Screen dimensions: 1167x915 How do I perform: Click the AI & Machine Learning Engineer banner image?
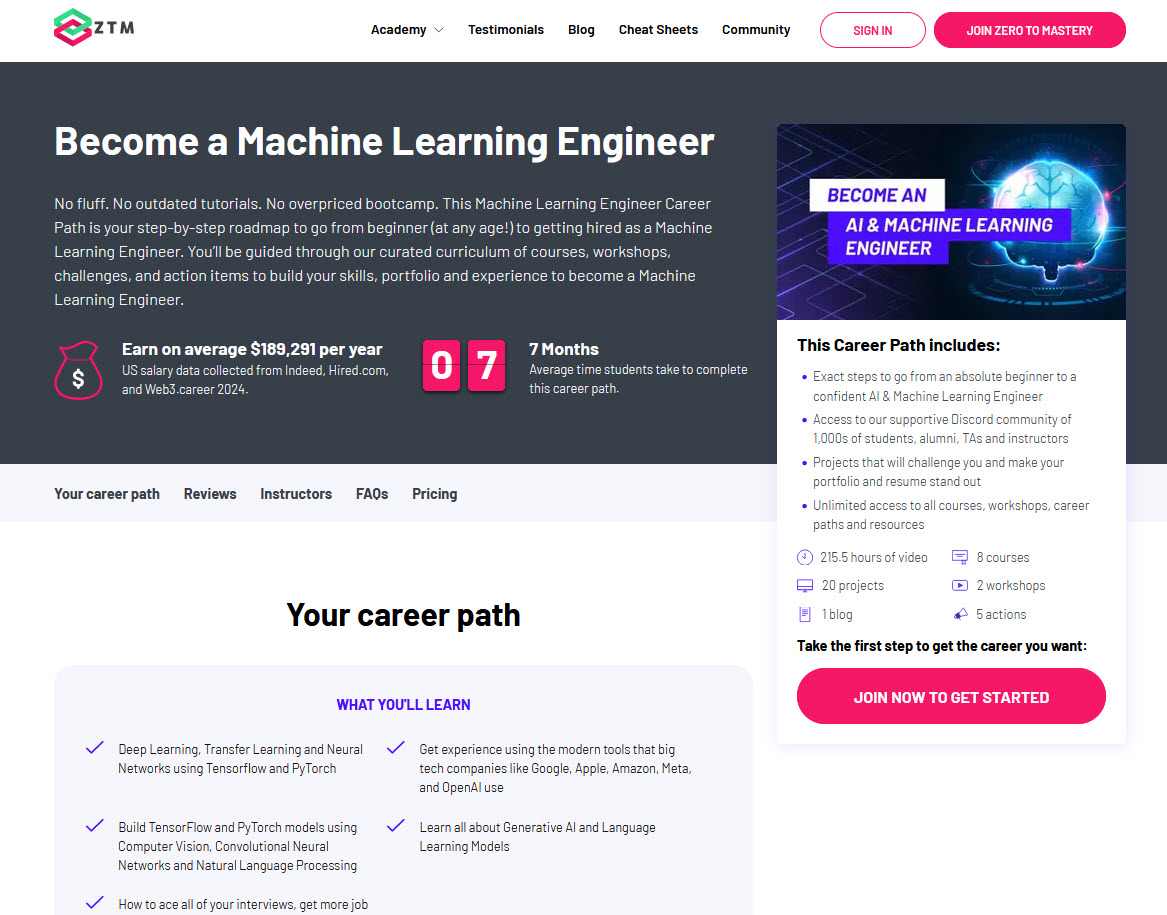click(x=951, y=222)
